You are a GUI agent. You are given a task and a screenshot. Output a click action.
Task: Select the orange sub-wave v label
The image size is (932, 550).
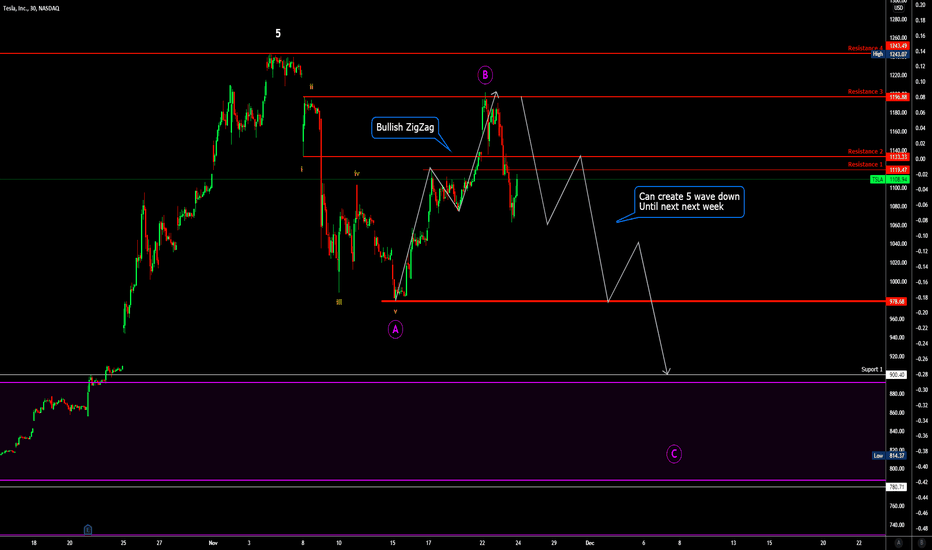pyautogui.click(x=395, y=312)
